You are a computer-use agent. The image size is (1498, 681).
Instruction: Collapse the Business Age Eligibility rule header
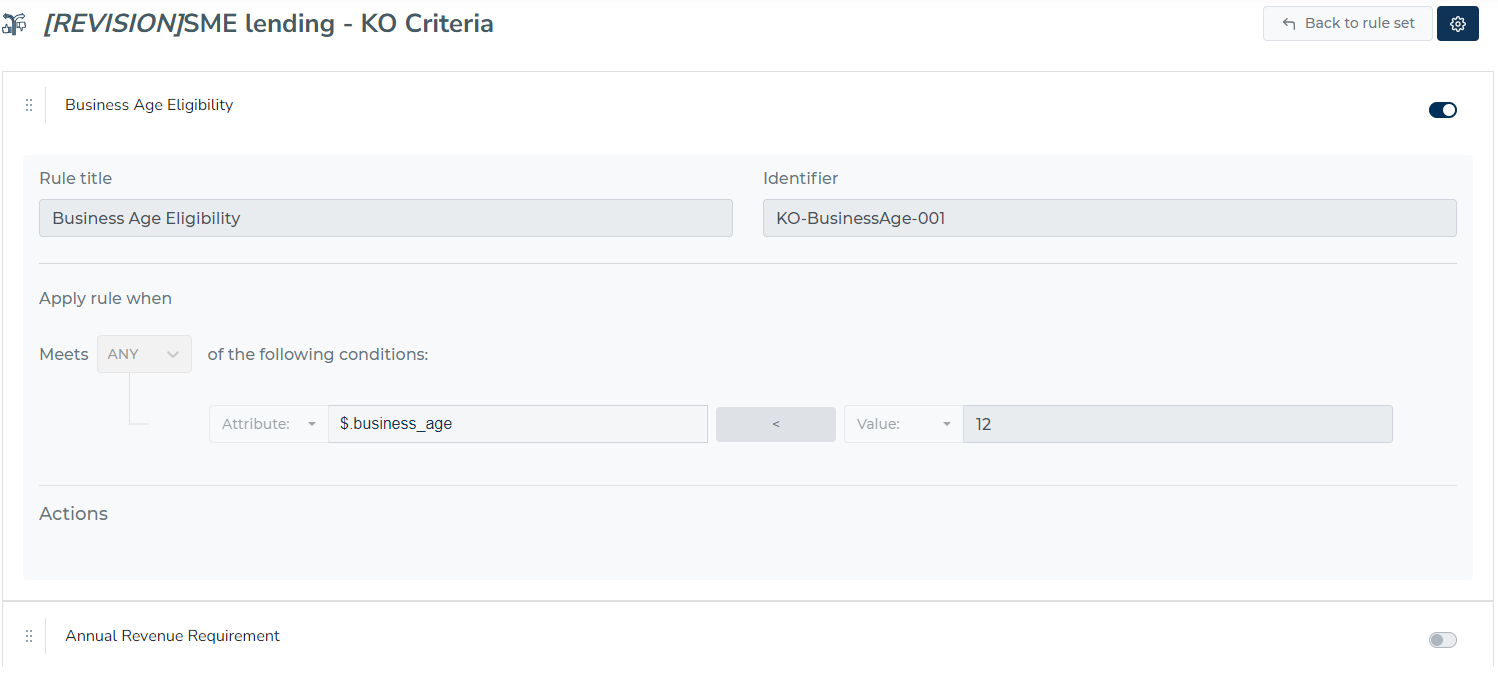pos(149,105)
